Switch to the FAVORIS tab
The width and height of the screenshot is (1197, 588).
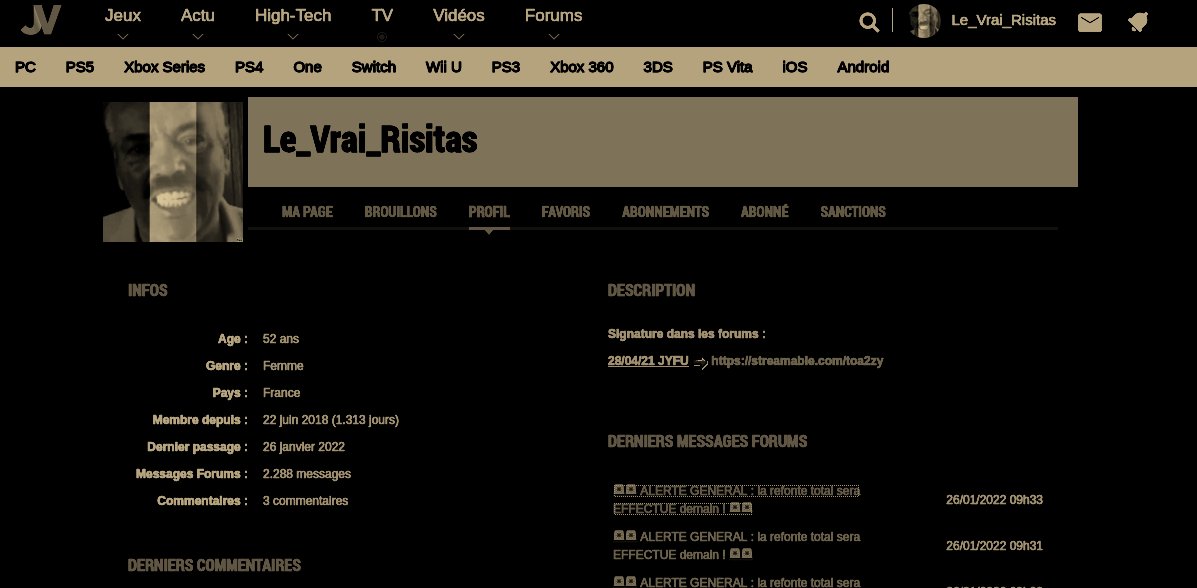566,212
